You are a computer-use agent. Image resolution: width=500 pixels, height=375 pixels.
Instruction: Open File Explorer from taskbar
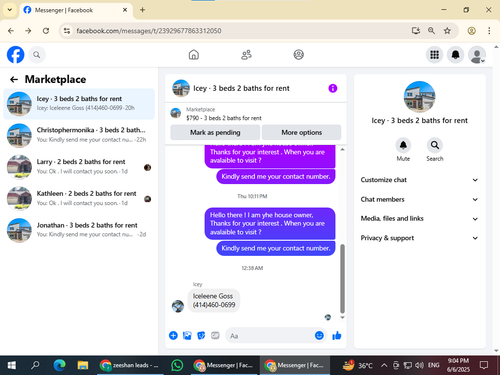pos(83,365)
